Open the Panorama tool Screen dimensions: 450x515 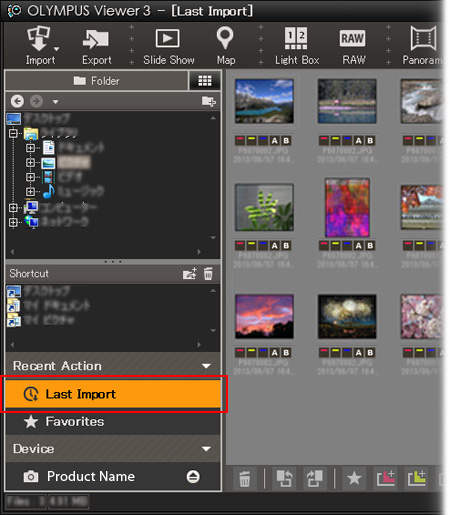tap(422, 46)
